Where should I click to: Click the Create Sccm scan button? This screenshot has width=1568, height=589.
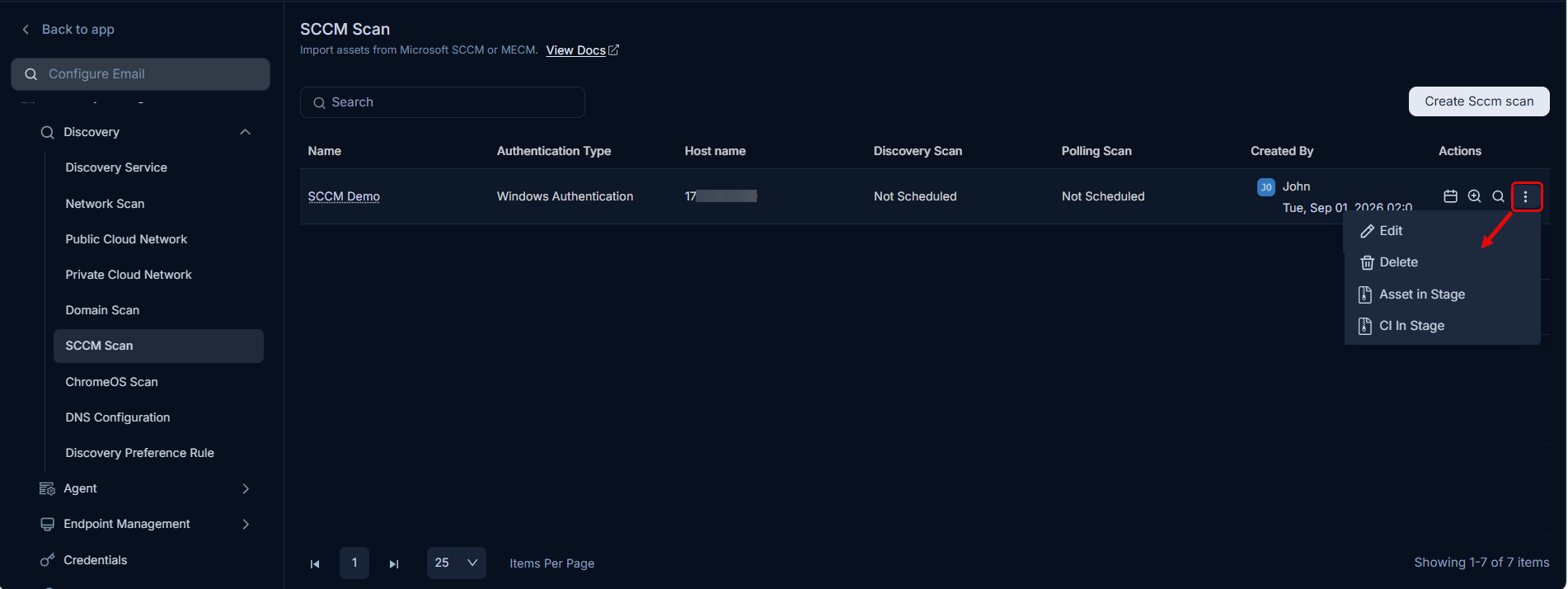point(1479,101)
